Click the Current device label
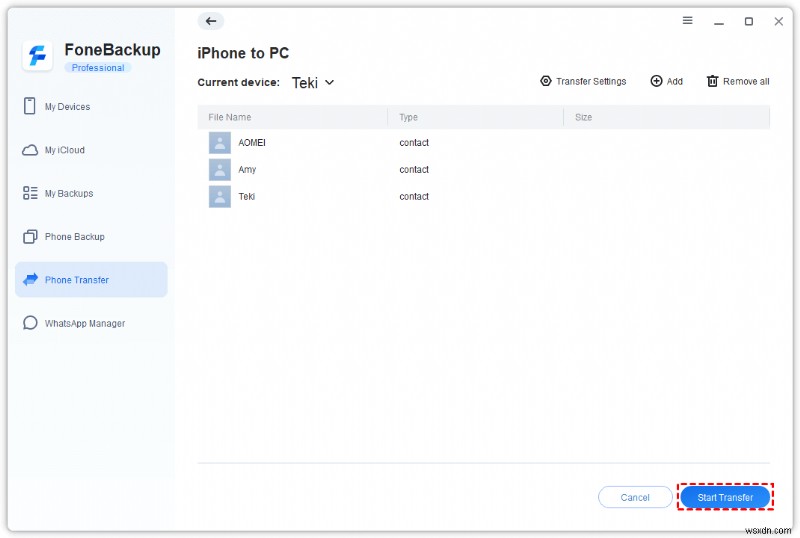This screenshot has width=800, height=538. point(238,82)
